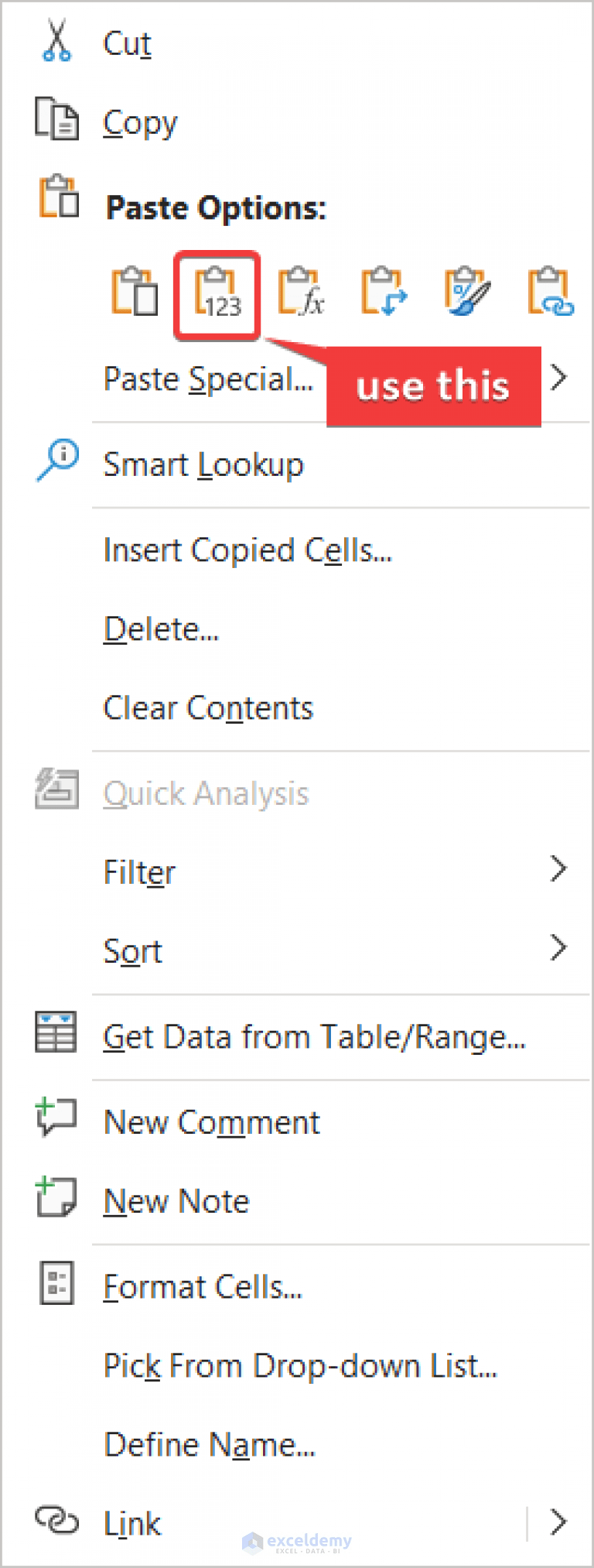This screenshot has height=1568, width=594.
Task: Select Insert Copied Cells from the menu
Action: pyautogui.click(x=247, y=550)
